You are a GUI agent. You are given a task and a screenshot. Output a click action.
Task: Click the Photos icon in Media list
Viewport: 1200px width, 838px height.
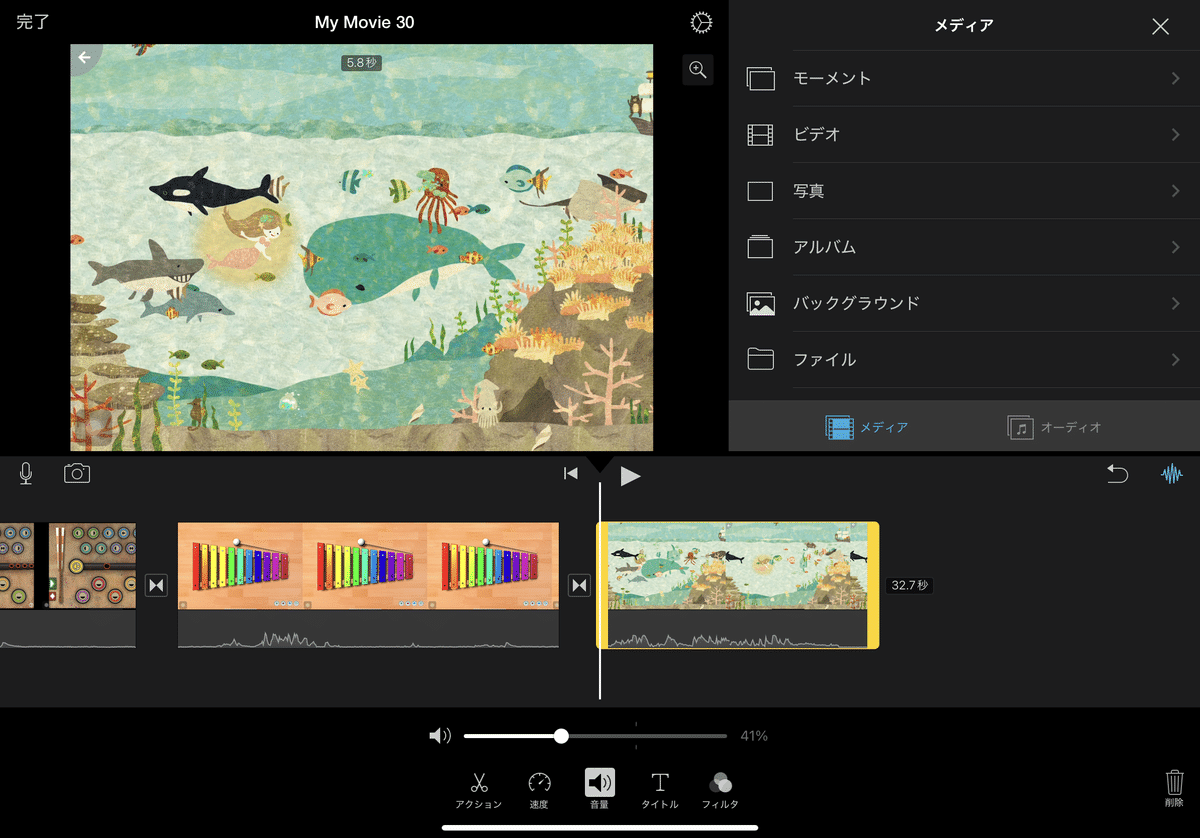(x=761, y=191)
